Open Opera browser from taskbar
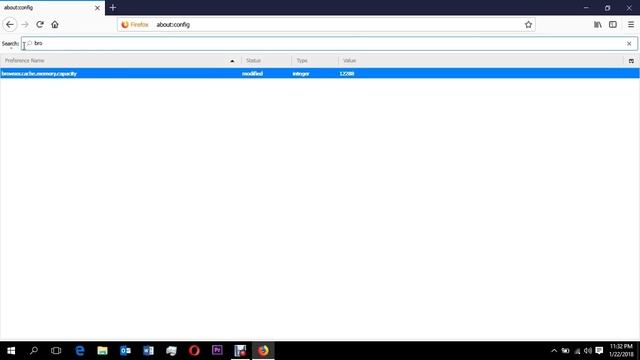This screenshot has height=360, width=640. 194,351
